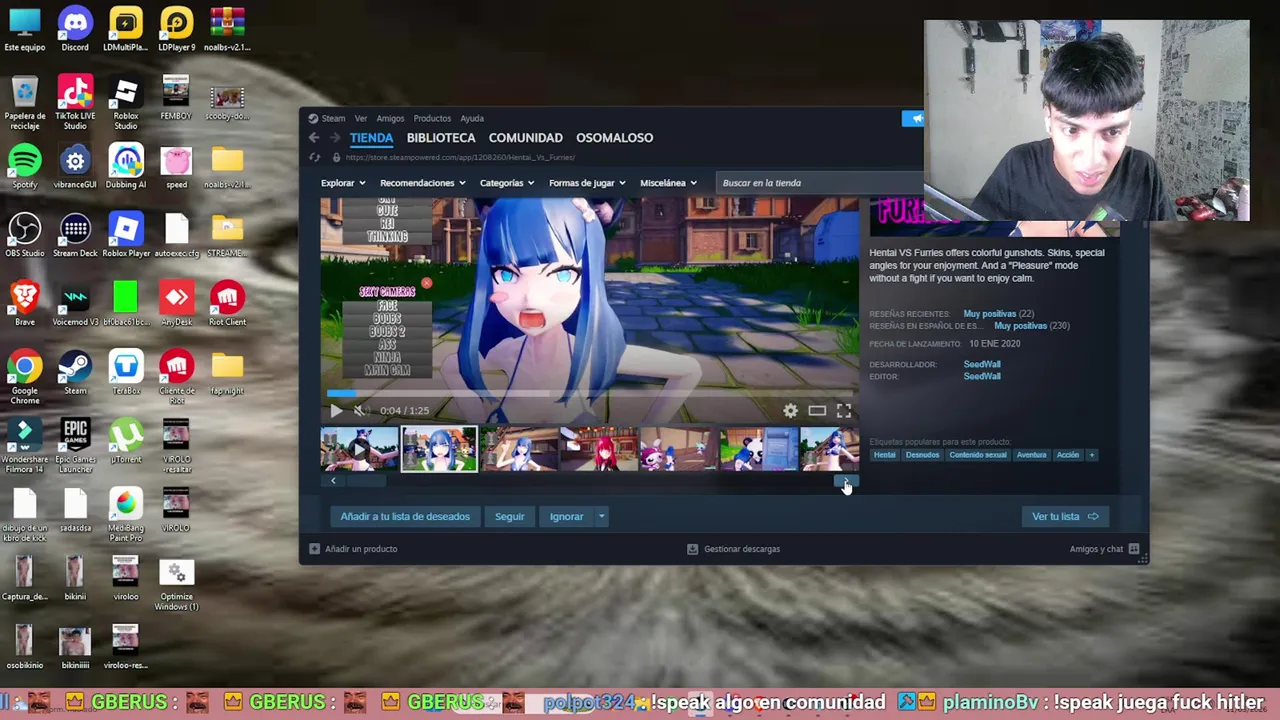Switch to the COMUNIDAD tab

526,138
